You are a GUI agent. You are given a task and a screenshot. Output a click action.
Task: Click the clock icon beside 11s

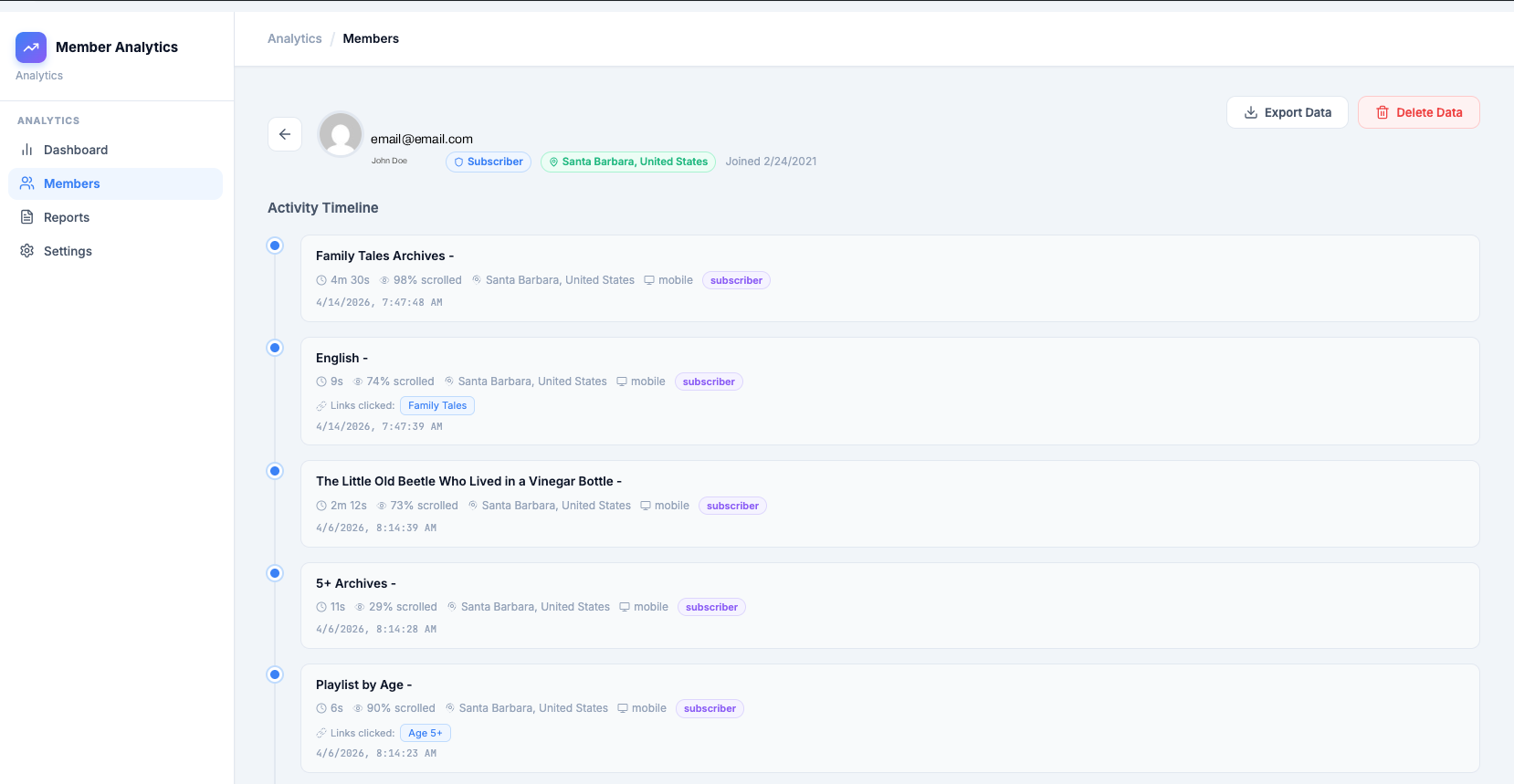coord(321,607)
